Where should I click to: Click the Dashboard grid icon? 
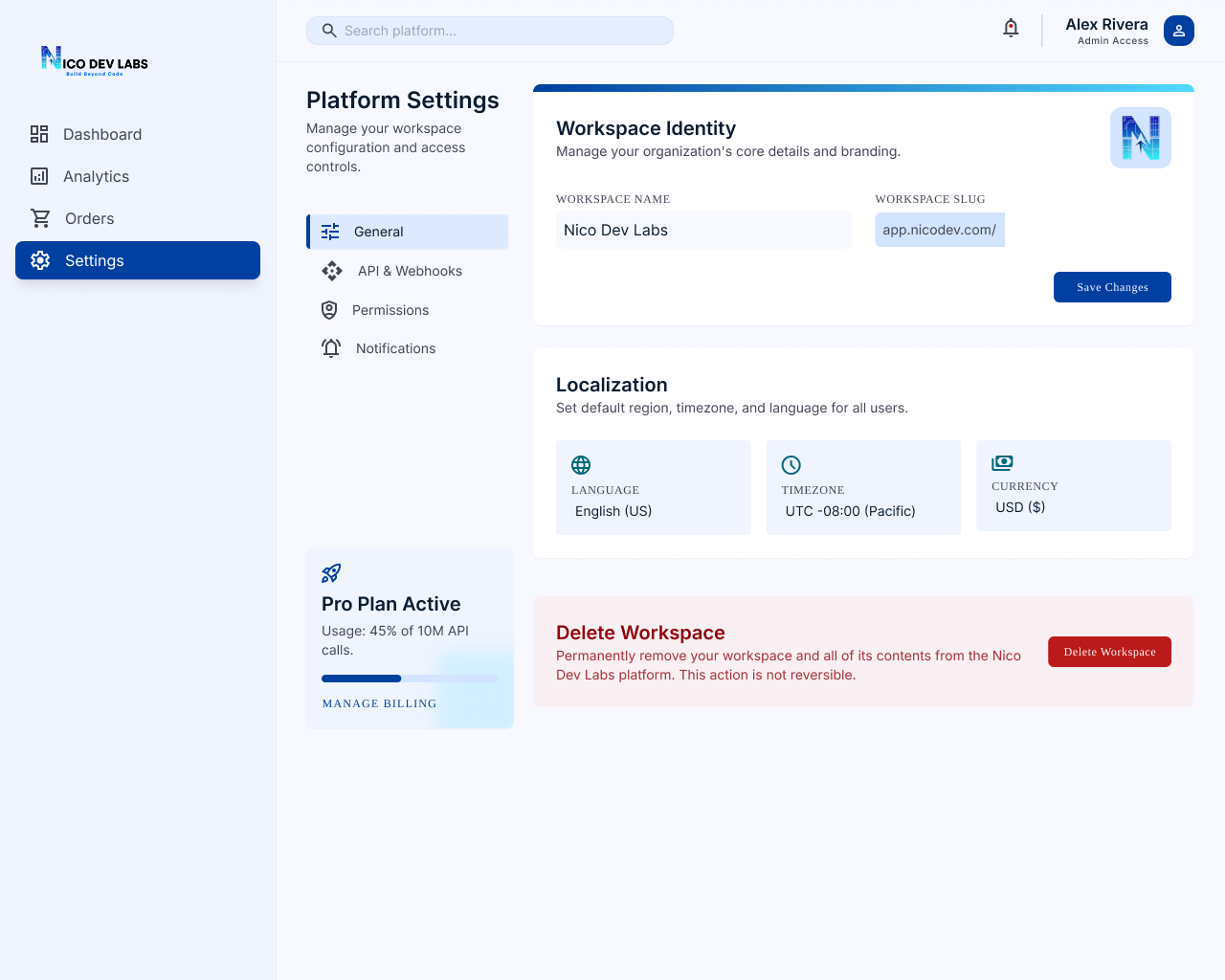click(39, 134)
